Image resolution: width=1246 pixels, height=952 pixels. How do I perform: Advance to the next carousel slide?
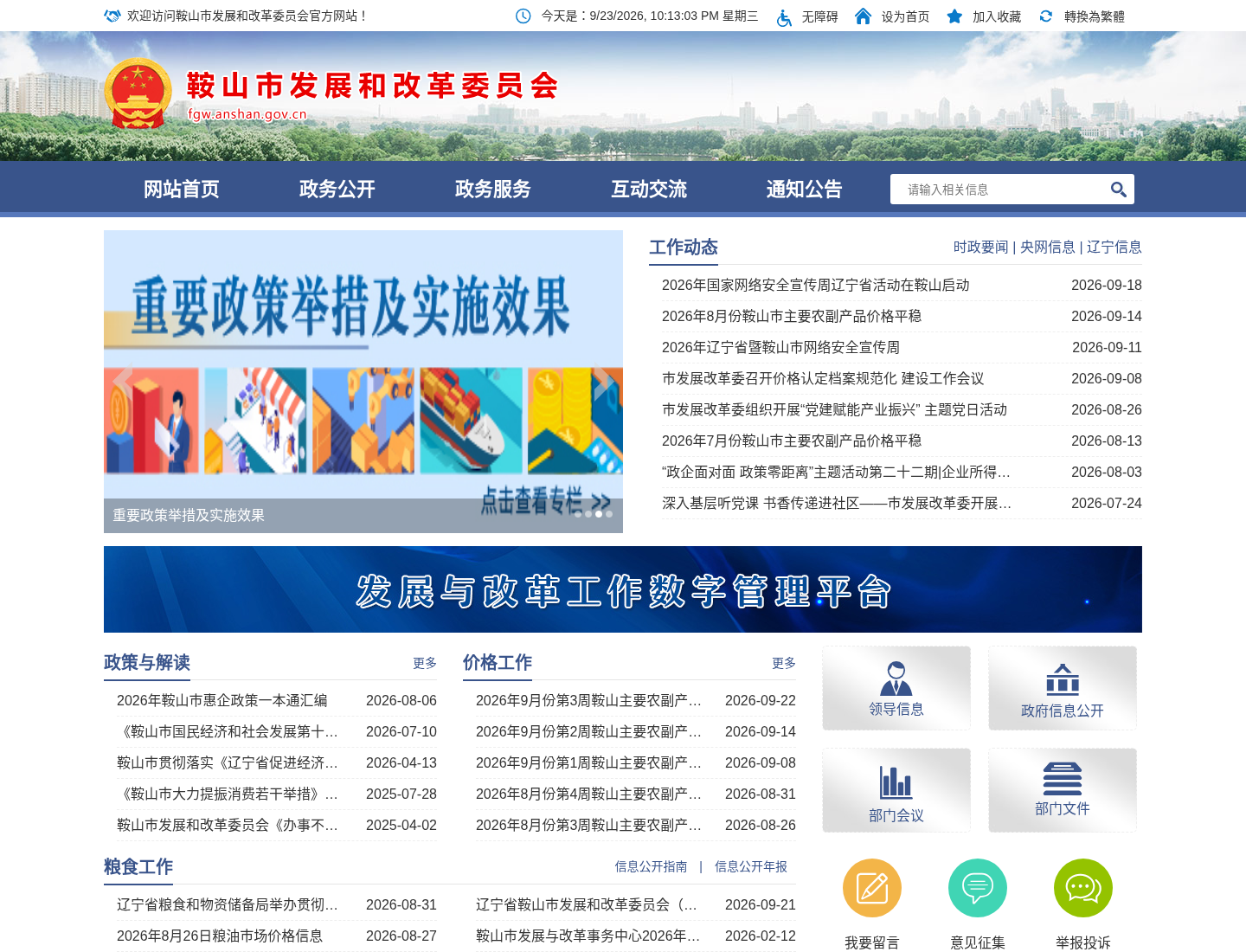click(x=604, y=381)
